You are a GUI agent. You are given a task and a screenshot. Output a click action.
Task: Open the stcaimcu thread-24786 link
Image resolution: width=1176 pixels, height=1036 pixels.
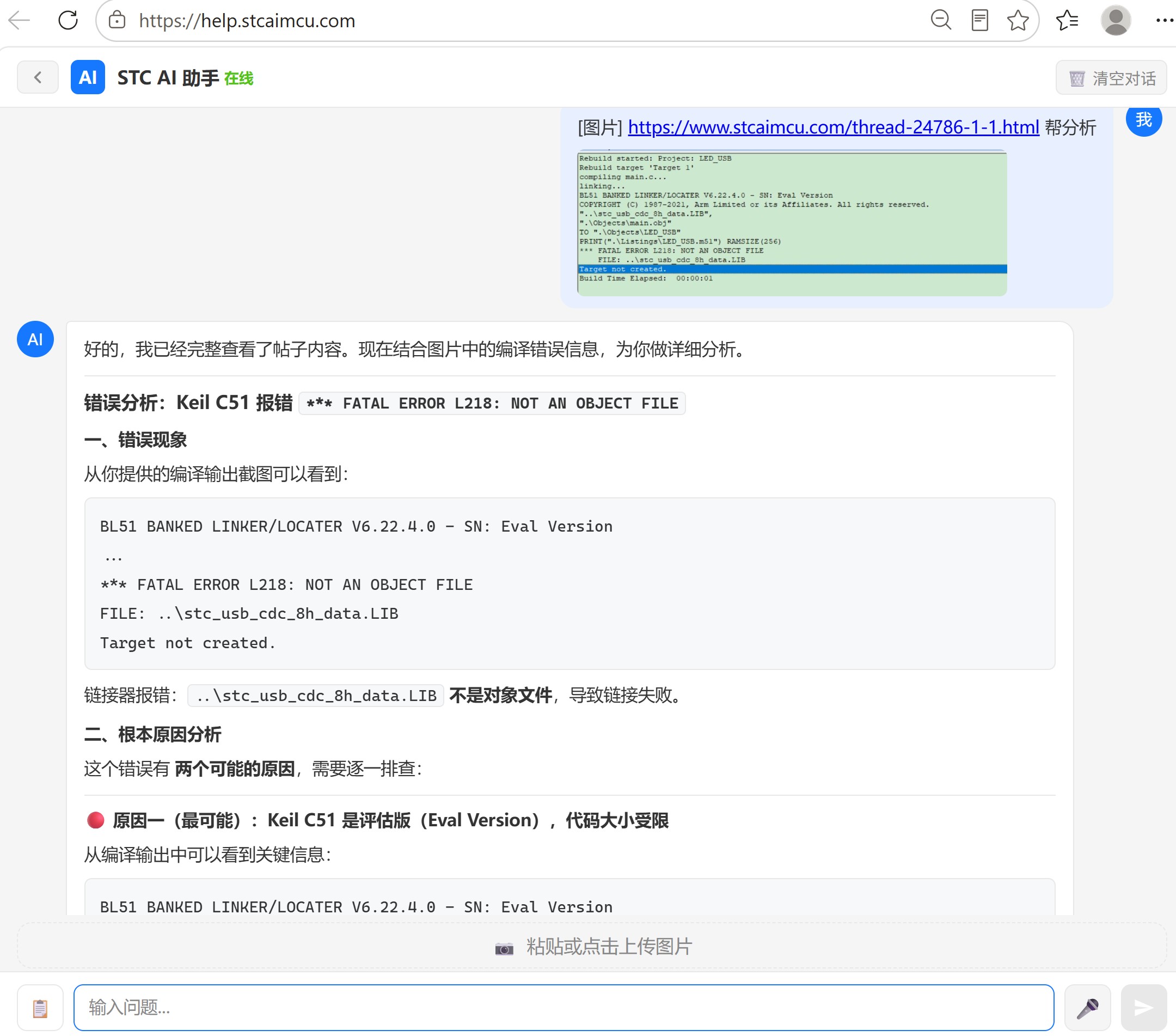pos(832,126)
